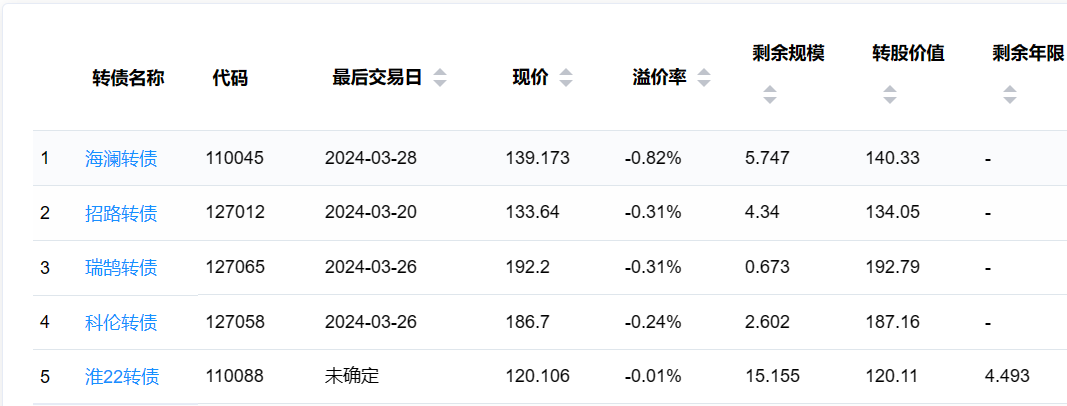Click the 代码 column header
This screenshot has width=1067, height=406.
click(230, 78)
